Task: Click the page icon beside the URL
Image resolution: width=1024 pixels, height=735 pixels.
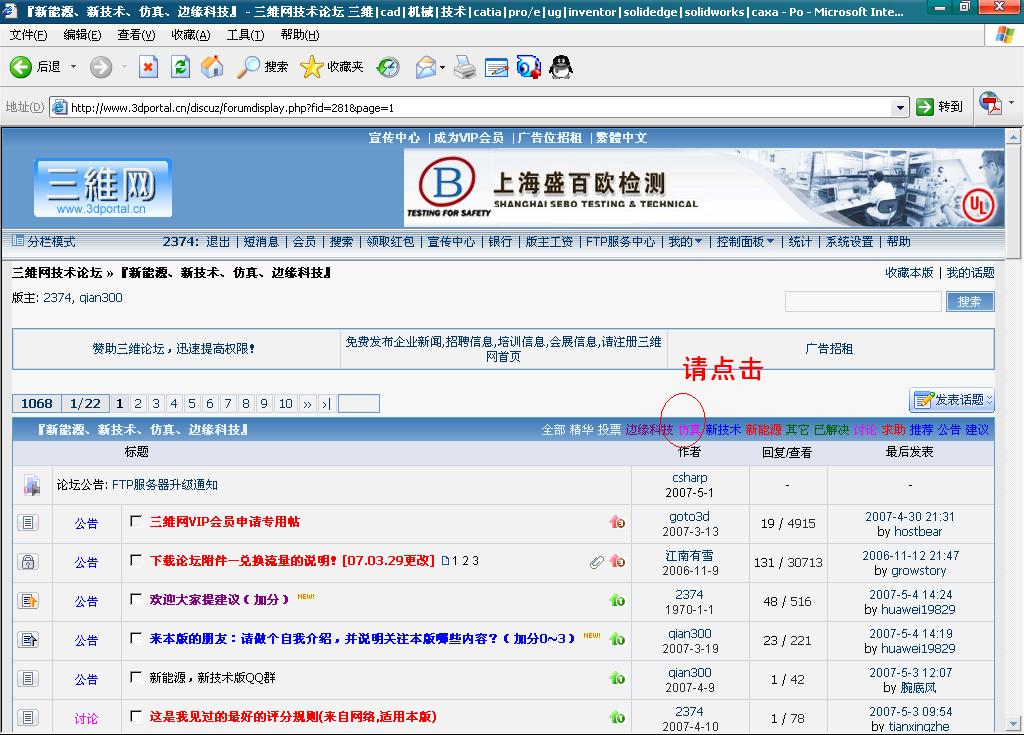Action: tap(59, 107)
